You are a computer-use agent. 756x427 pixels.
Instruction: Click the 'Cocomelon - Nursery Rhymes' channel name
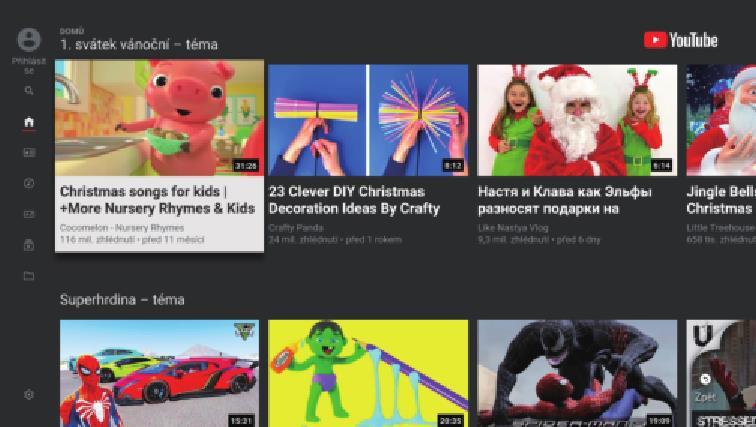click(x=122, y=227)
